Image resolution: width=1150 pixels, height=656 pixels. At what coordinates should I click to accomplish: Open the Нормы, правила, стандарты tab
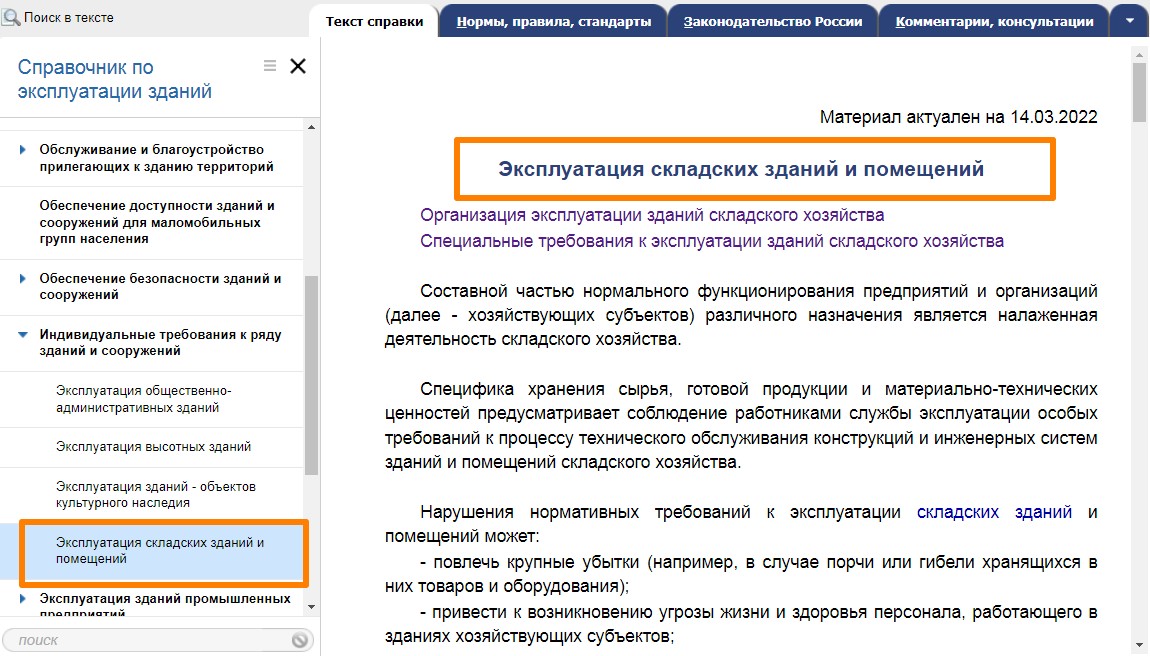554,21
